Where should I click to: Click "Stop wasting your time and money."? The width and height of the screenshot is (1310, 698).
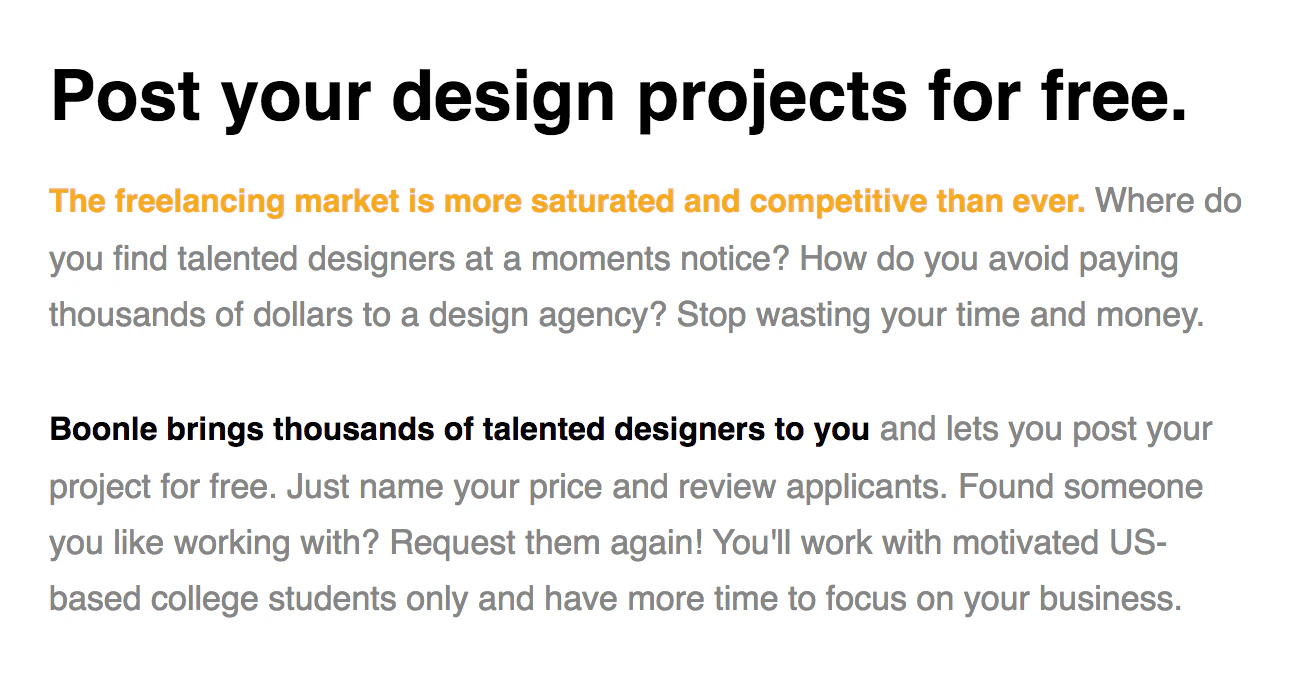(940, 316)
